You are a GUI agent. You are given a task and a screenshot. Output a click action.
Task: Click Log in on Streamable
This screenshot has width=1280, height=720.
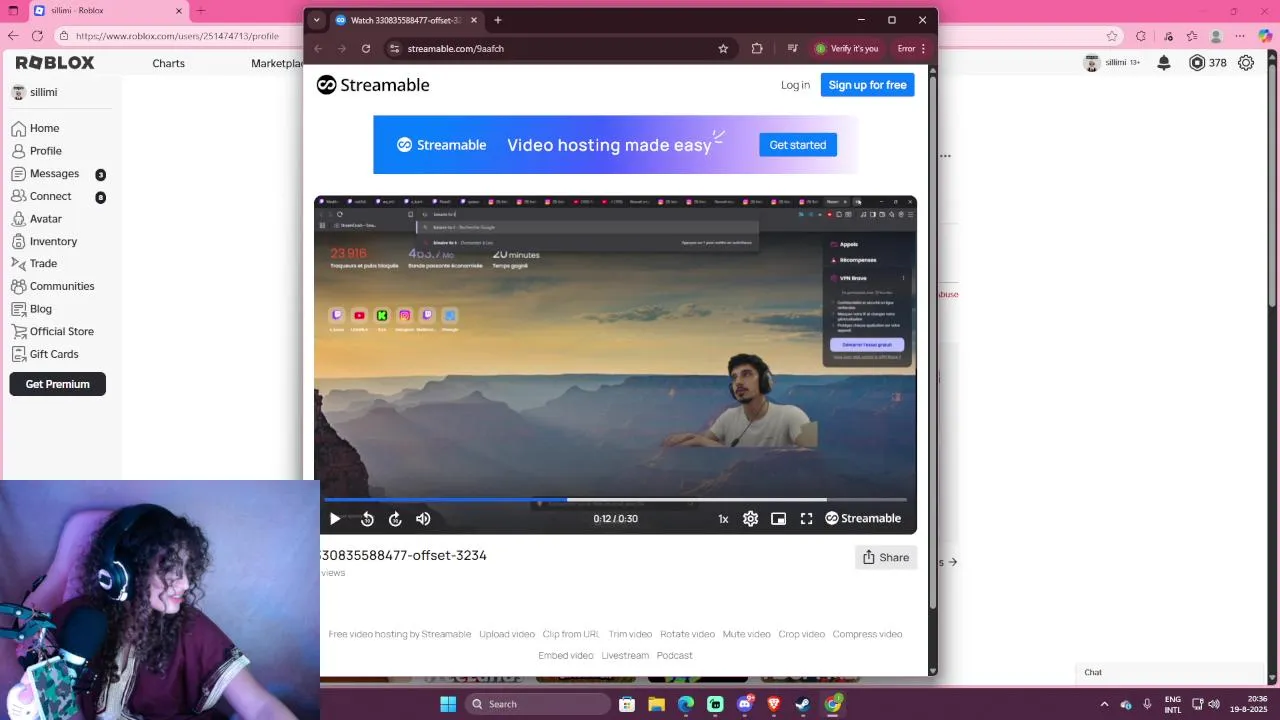(795, 85)
